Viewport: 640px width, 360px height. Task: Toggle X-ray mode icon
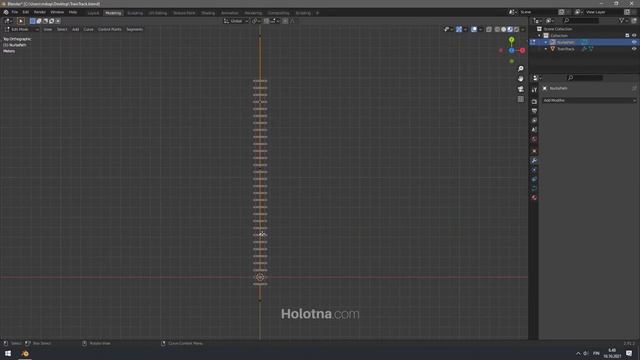(x=489, y=29)
